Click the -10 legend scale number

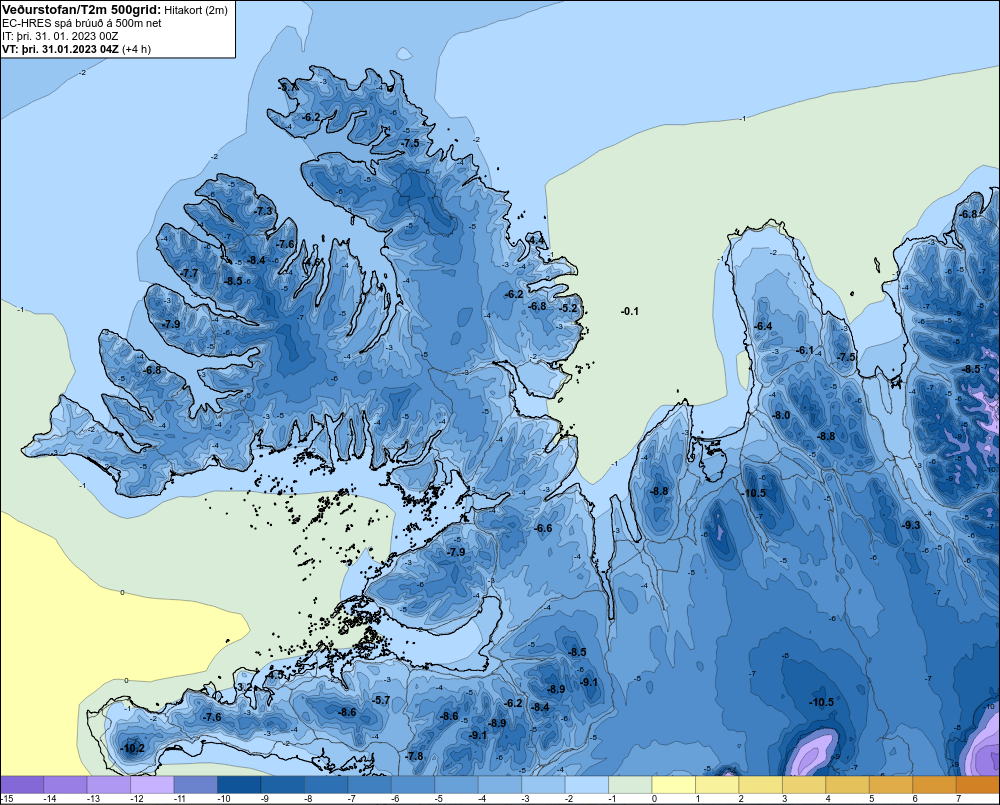click(223, 799)
